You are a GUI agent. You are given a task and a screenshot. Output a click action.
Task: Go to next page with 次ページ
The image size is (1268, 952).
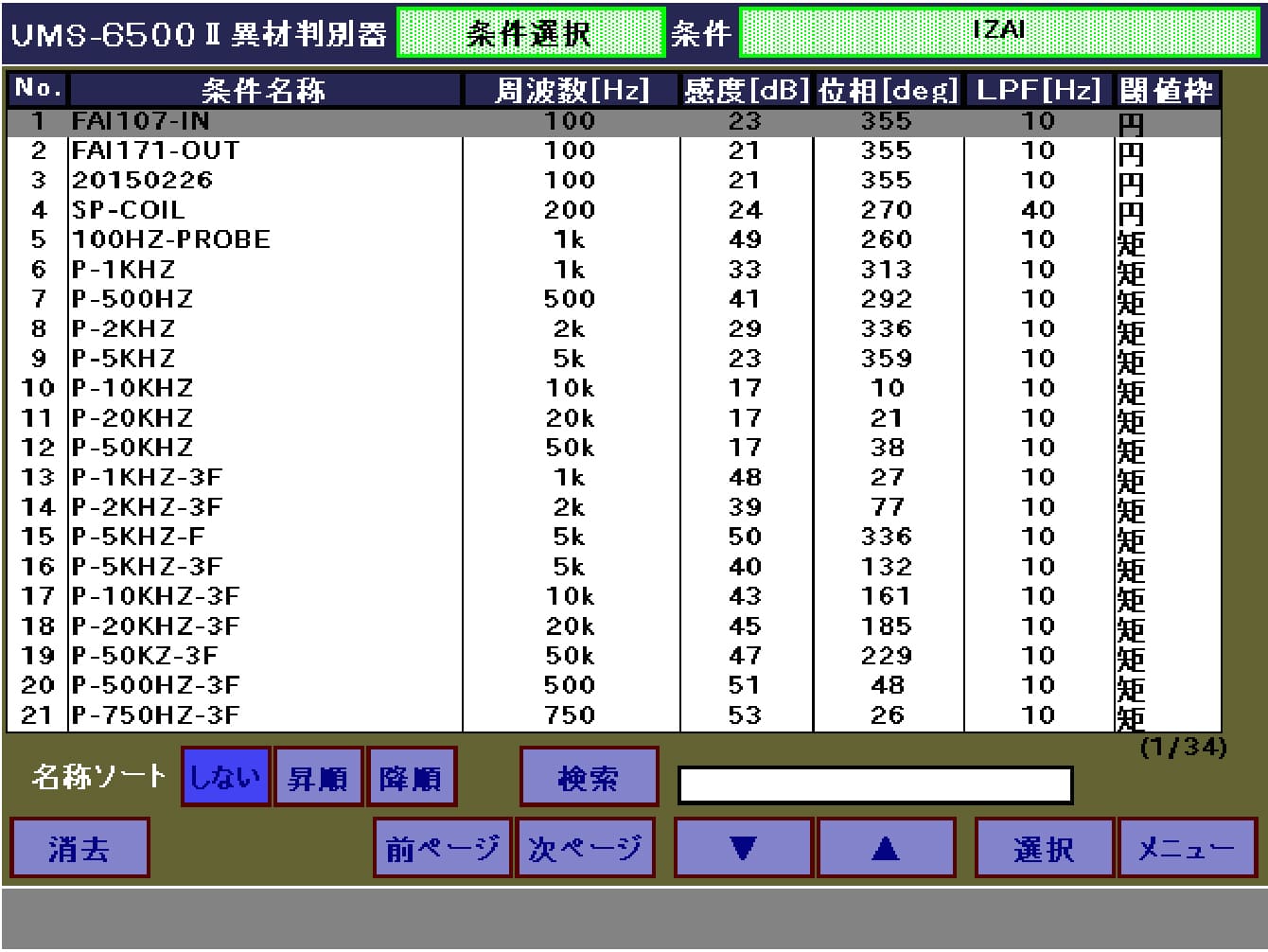point(585,848)
